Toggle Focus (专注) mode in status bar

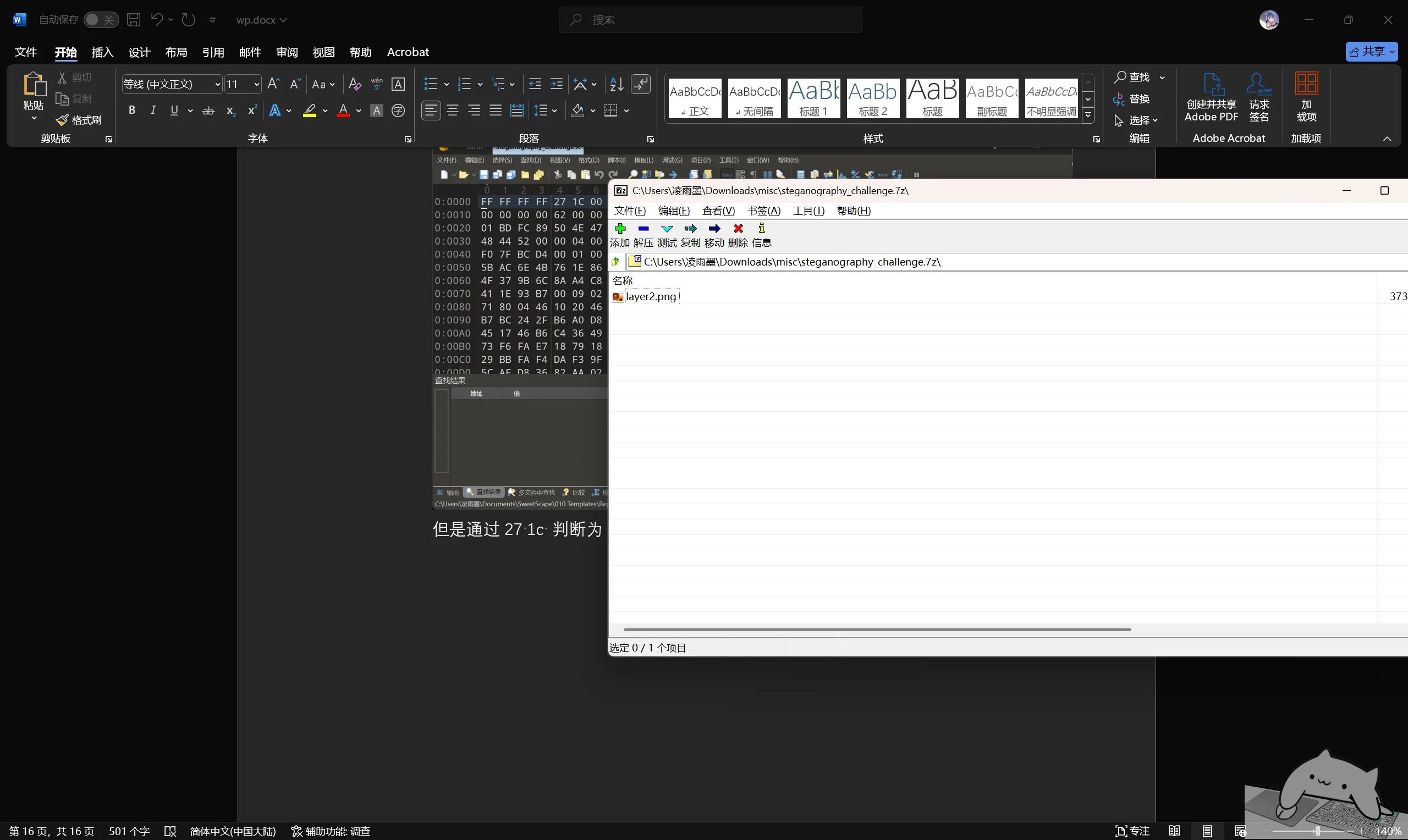point(1132,830)
